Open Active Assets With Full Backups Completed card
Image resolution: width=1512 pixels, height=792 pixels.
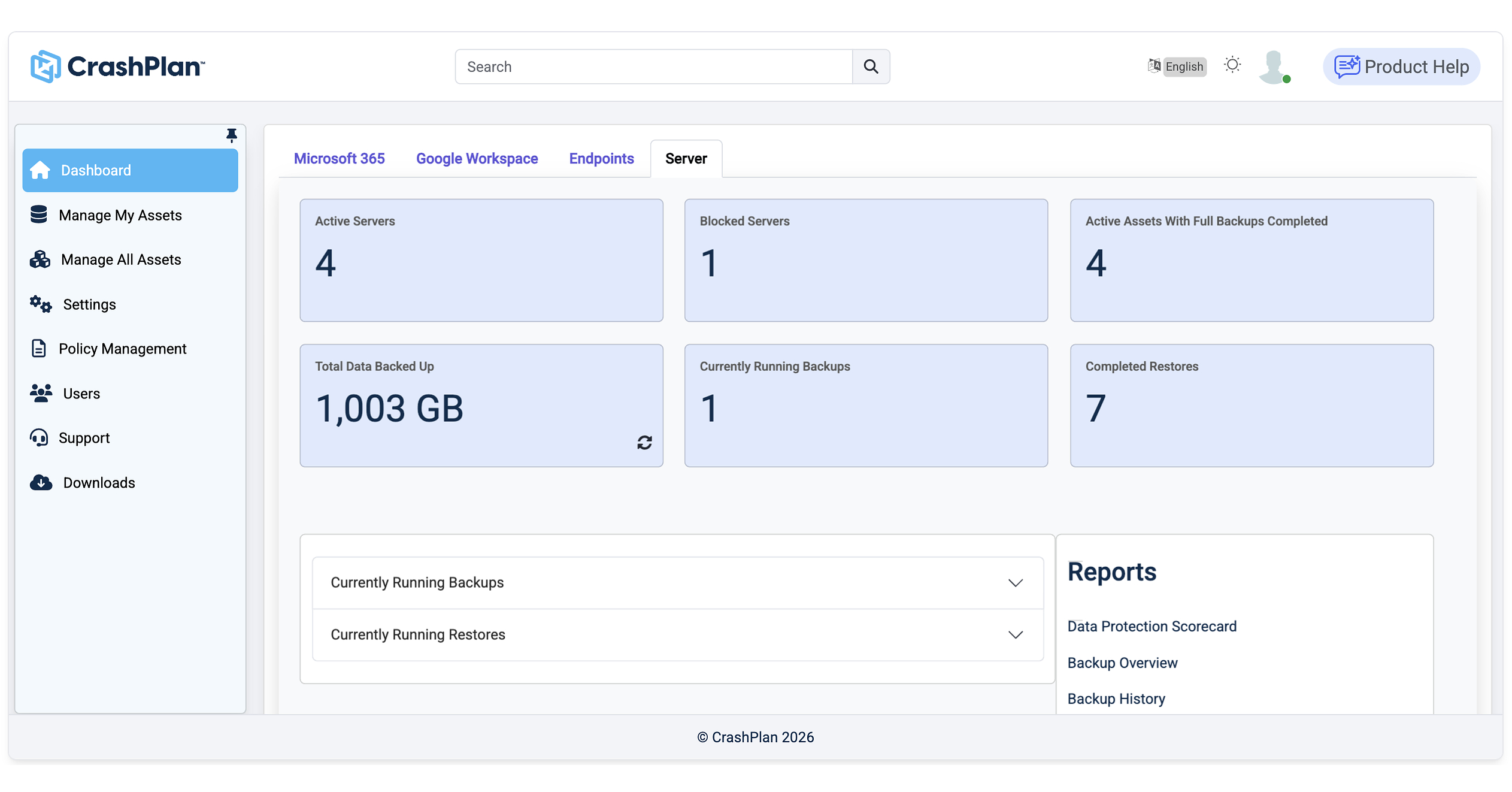pyautogui.click(x=1252, y=261)
